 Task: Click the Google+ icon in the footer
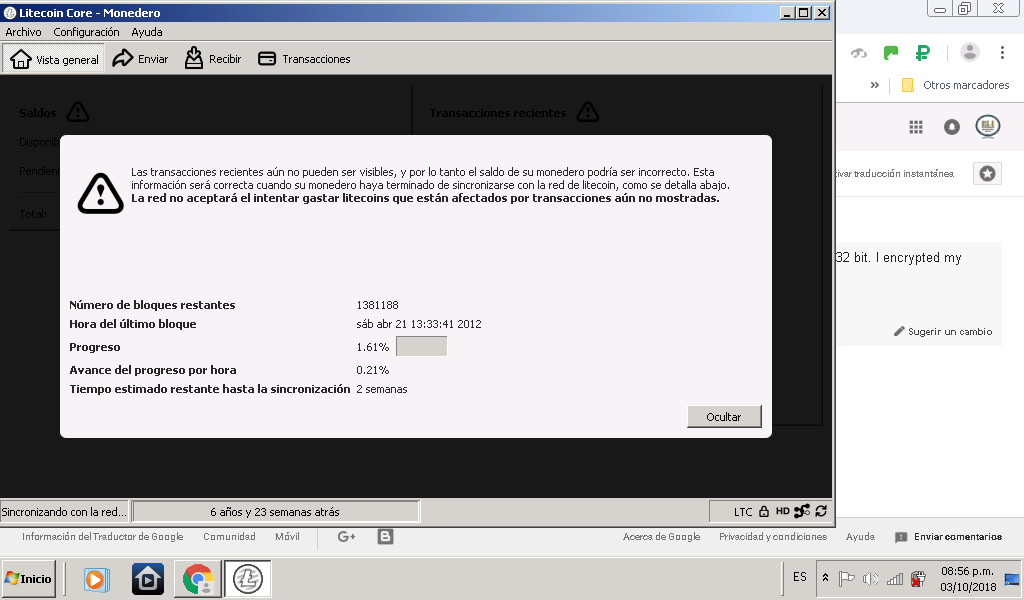point(346,537)
